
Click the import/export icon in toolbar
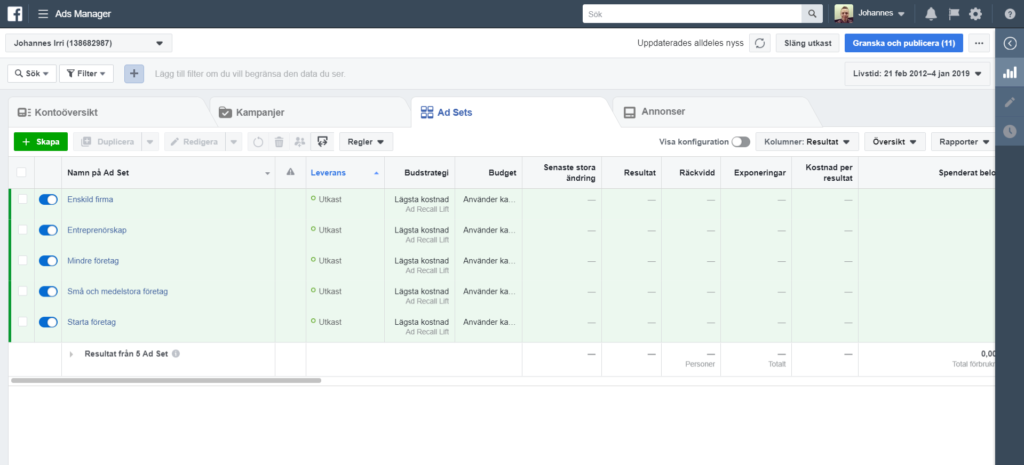click(321, 142)
